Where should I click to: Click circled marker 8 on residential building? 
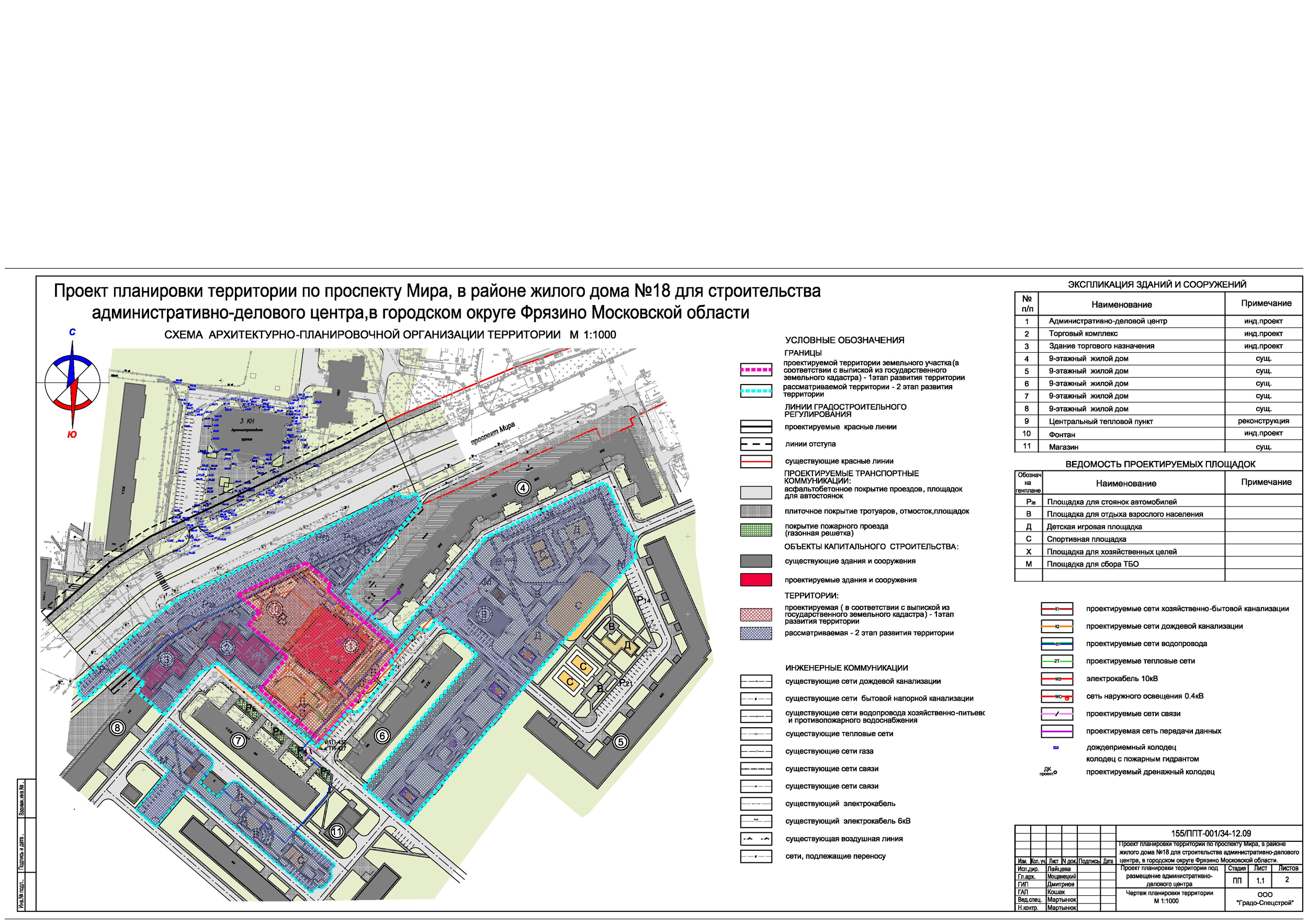[x=117, y=727]
